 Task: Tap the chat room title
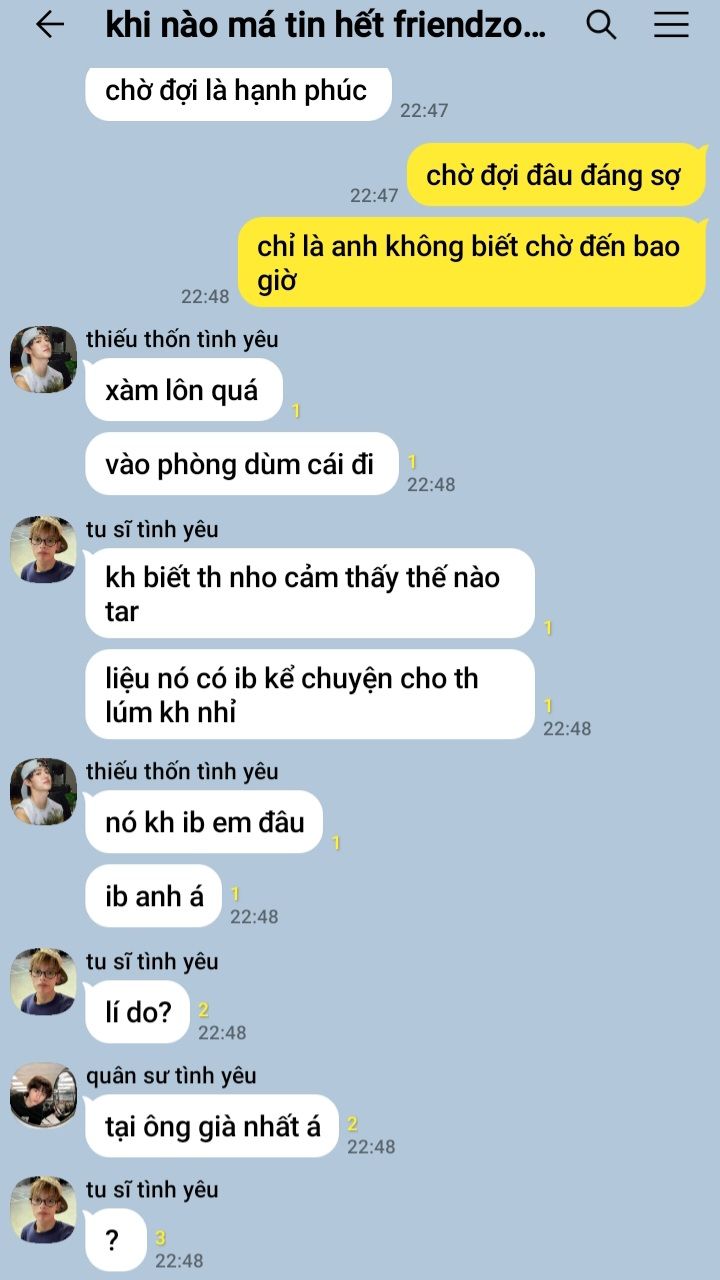pos(326,26)
